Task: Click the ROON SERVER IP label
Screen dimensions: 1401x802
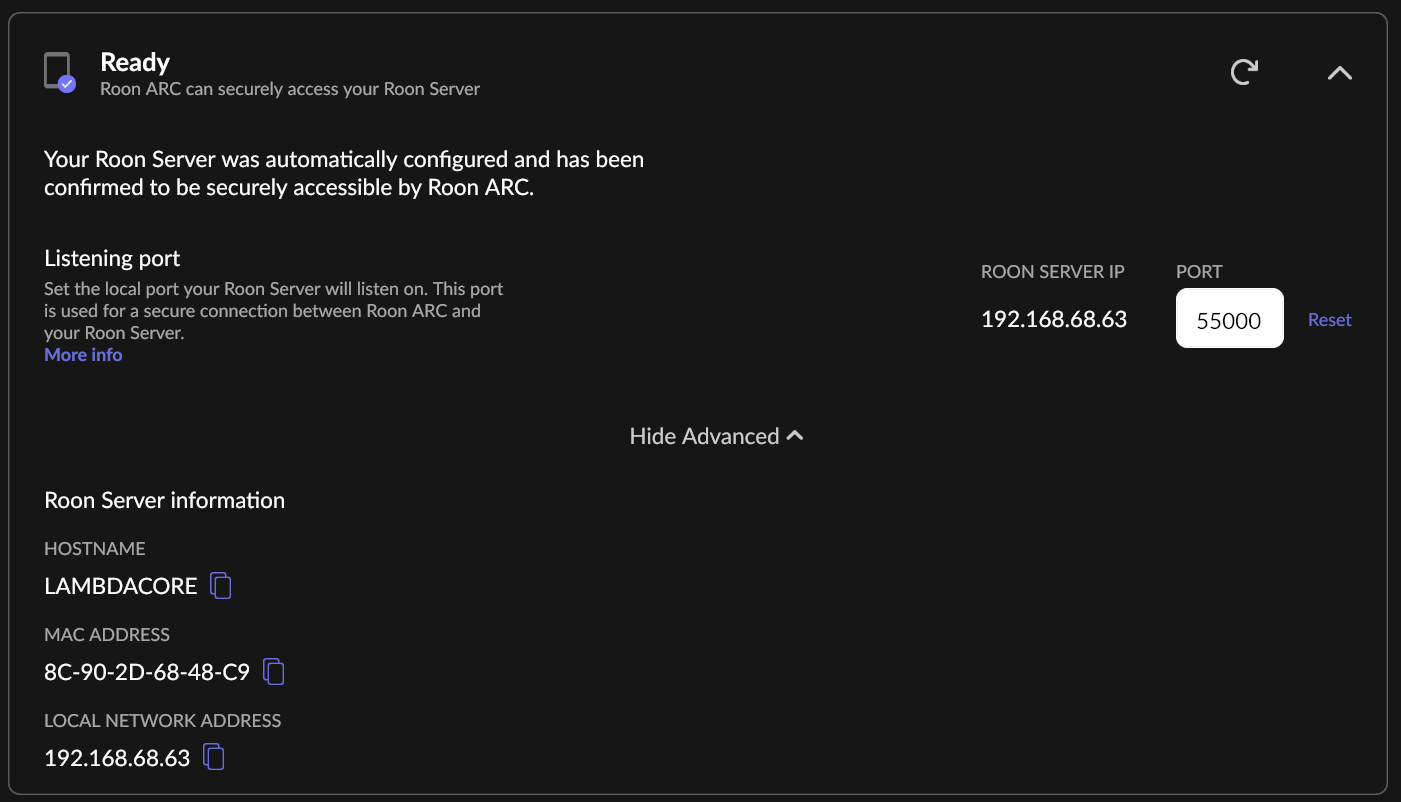Action: pos(1053,272)
